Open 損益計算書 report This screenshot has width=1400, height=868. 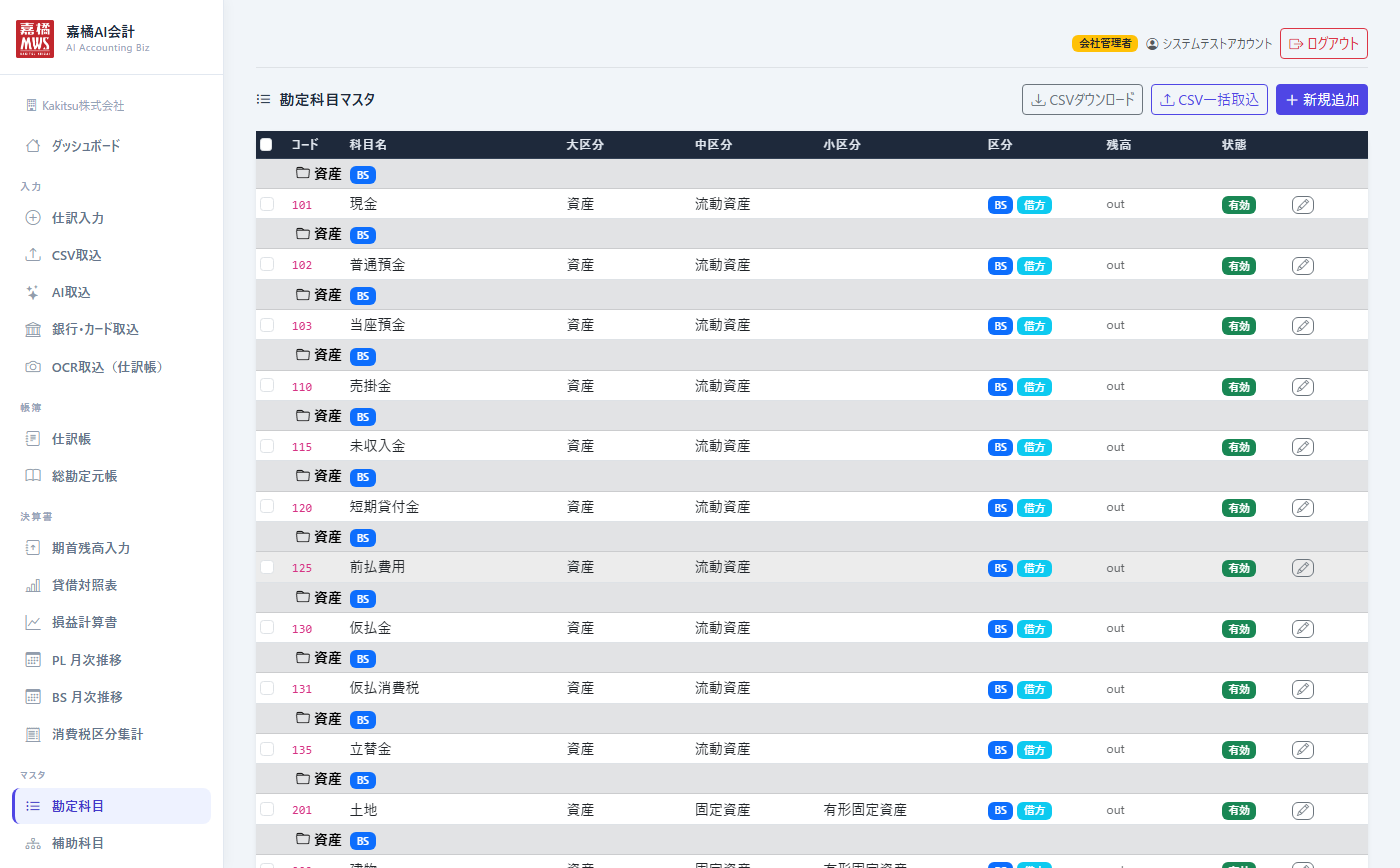[x=111, y=622]
